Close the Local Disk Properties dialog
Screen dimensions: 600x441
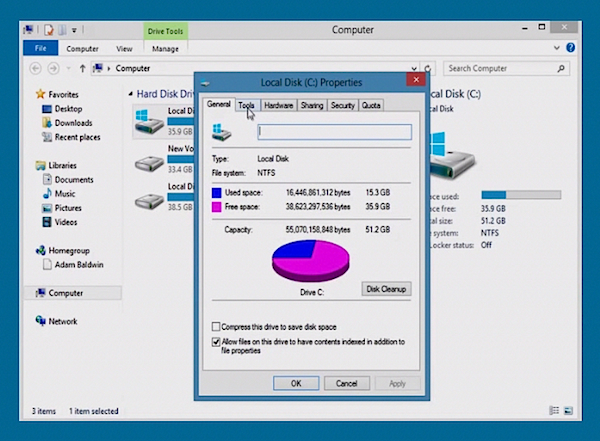click(416, 80)
